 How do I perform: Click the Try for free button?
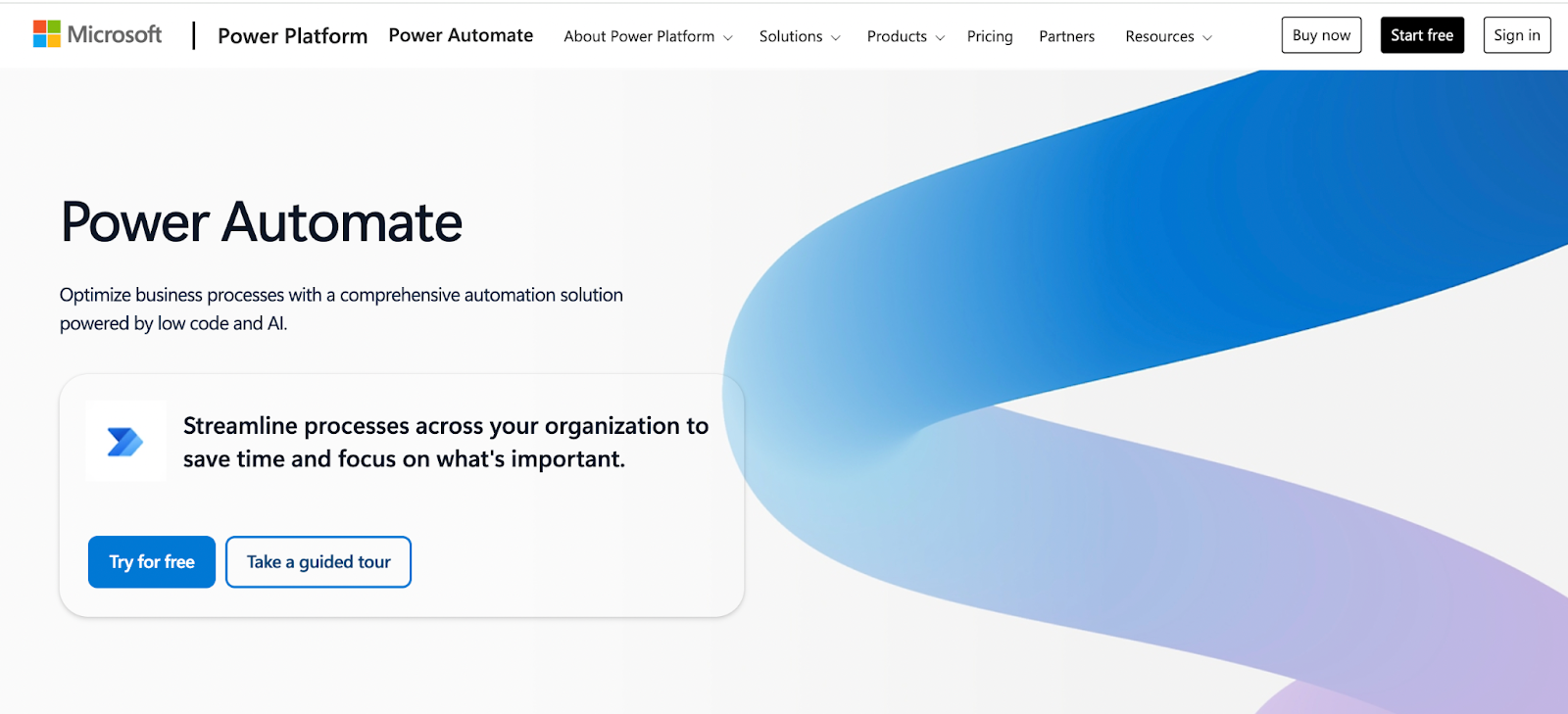pyautogui.click(x=152, y=562)
